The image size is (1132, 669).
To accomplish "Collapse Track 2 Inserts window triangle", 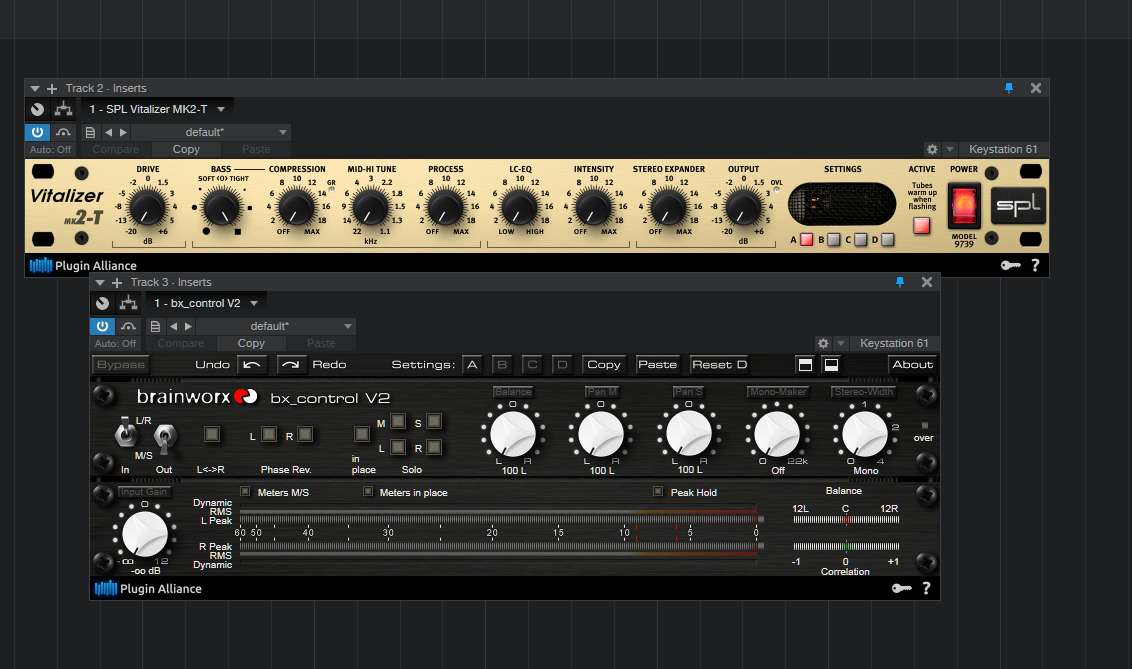I will coord(35,89).
